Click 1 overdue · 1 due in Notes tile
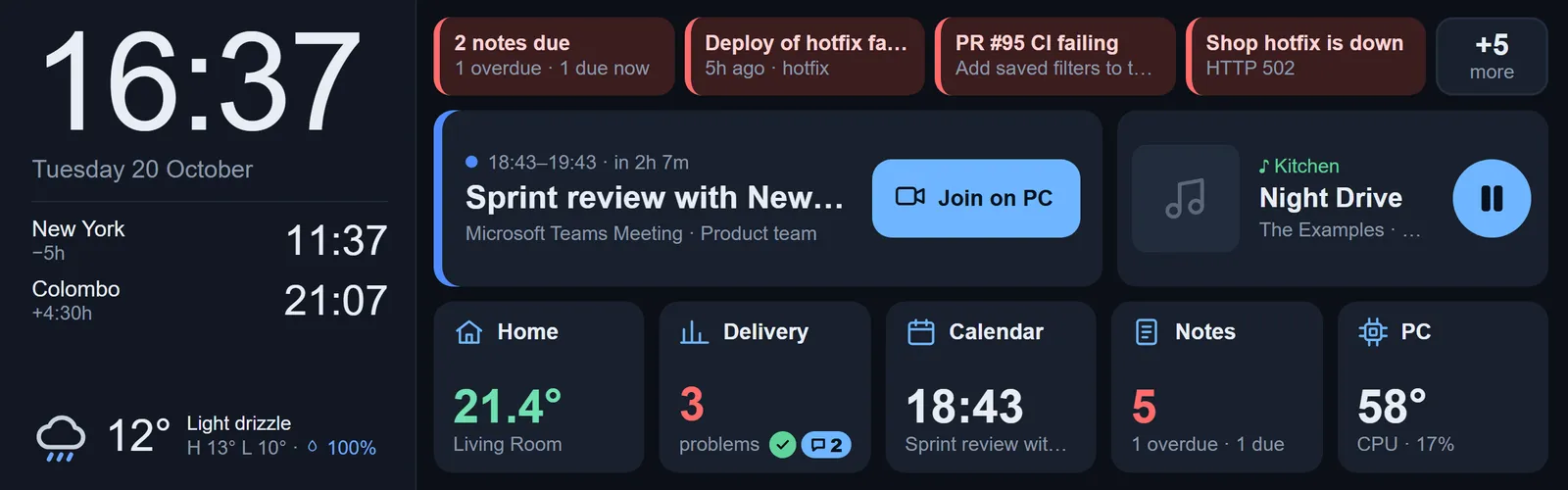 point(1207,444)
